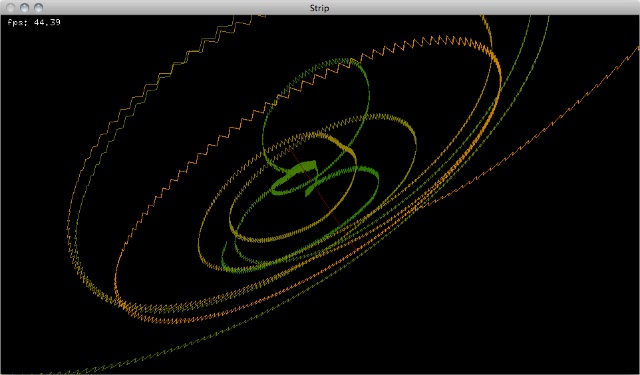
Task: Zoom the Strip window
Action: 38,8
